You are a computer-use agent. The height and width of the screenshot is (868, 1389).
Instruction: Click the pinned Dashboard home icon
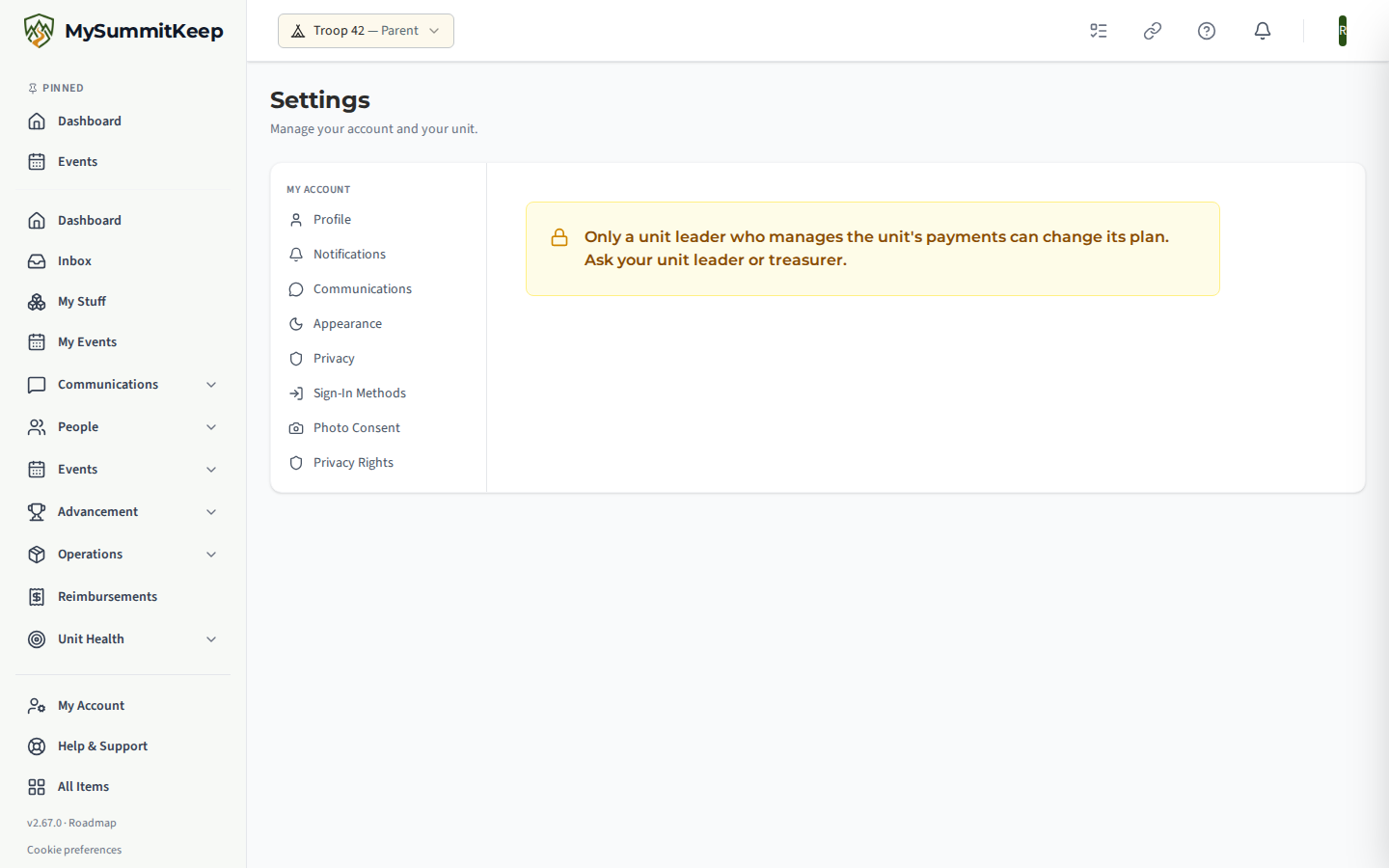click(37, 122)
